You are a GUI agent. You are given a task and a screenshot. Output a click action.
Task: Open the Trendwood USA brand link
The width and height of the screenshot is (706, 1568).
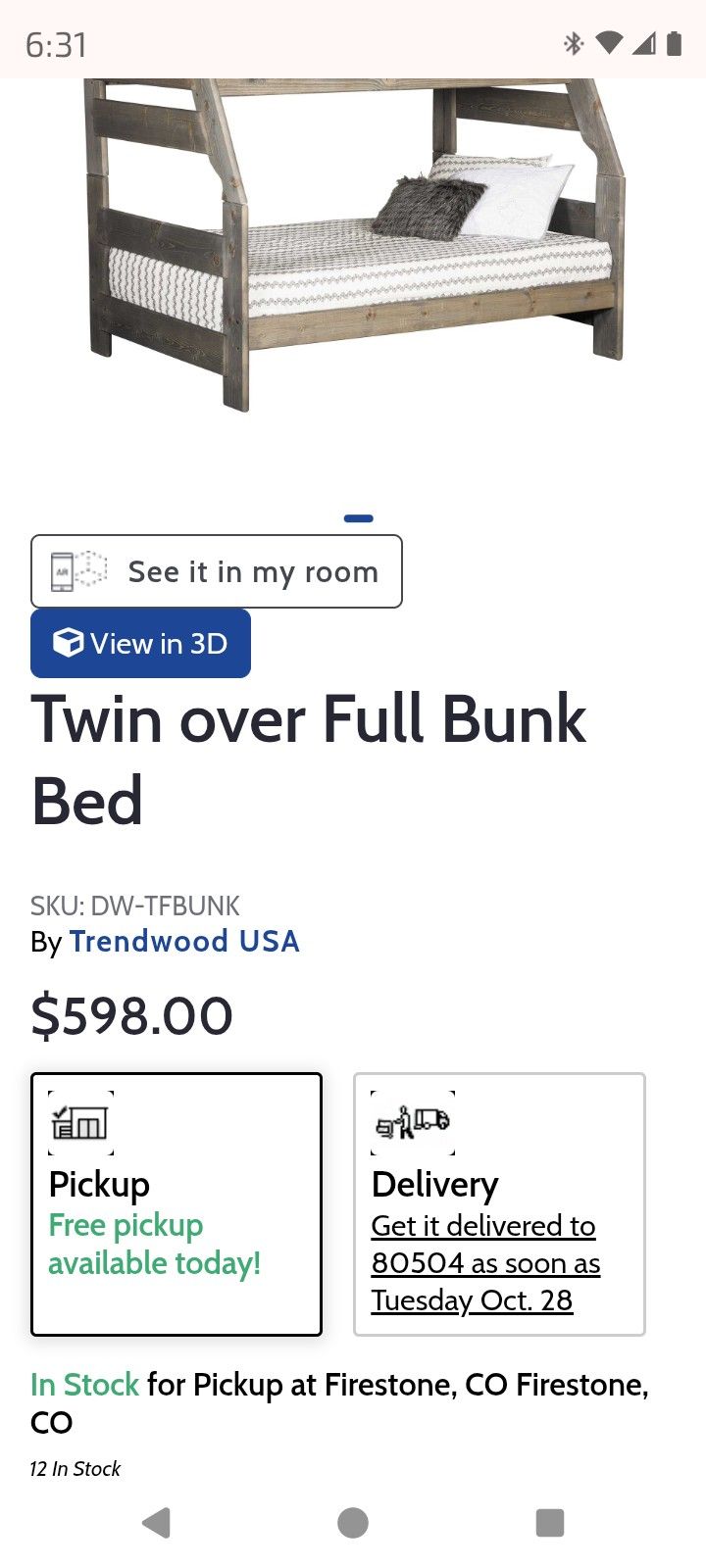(184, 941)
